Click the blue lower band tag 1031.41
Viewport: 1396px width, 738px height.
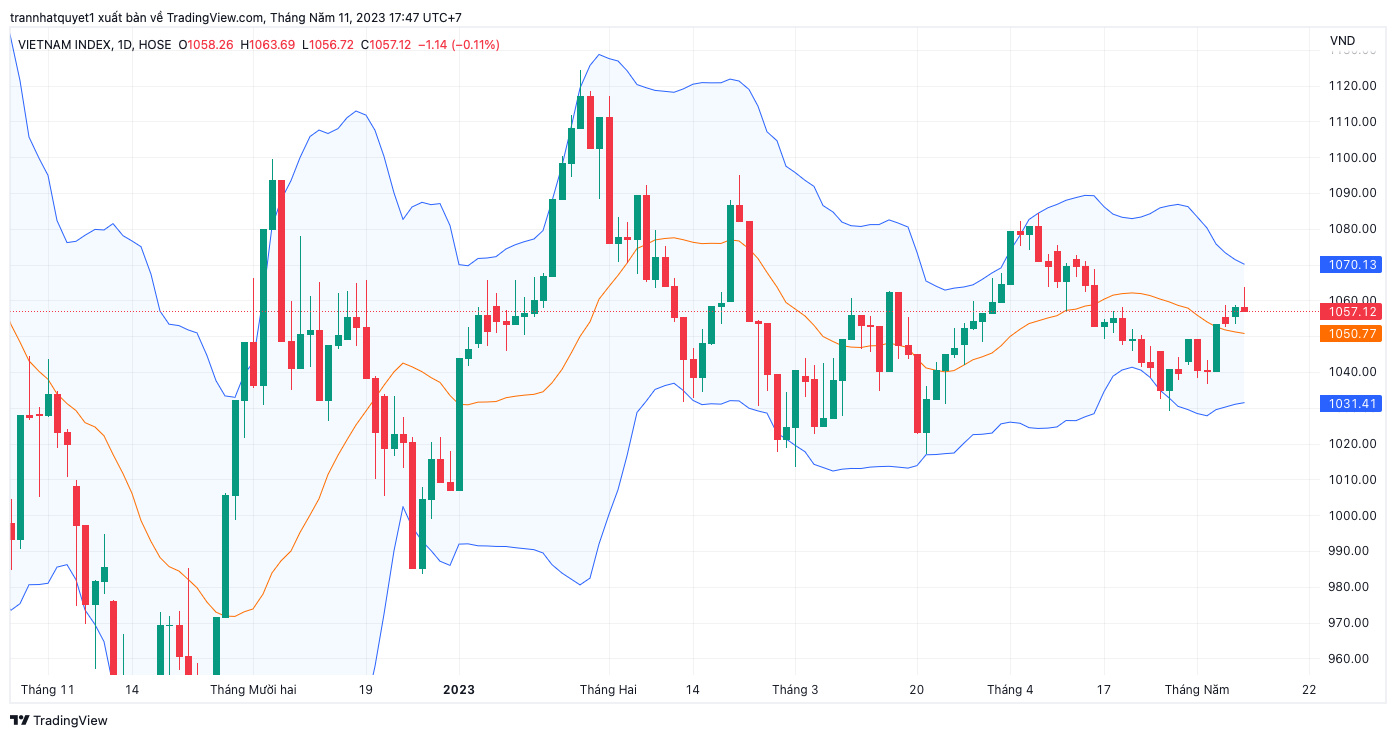(1349, 404)
